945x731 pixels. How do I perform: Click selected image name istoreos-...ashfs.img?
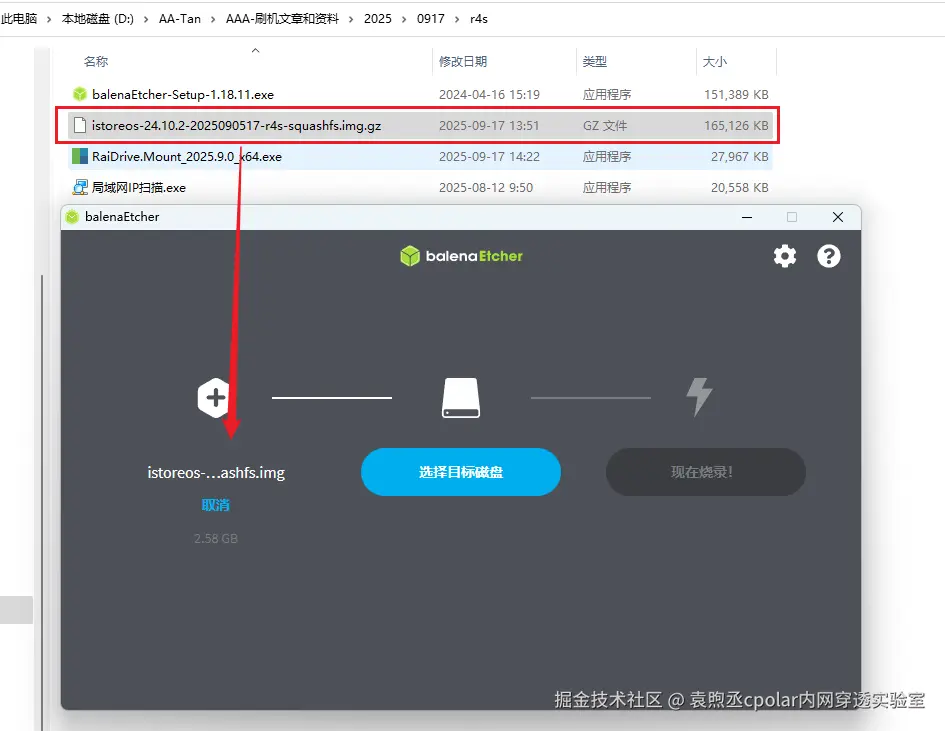click(216, 472)
